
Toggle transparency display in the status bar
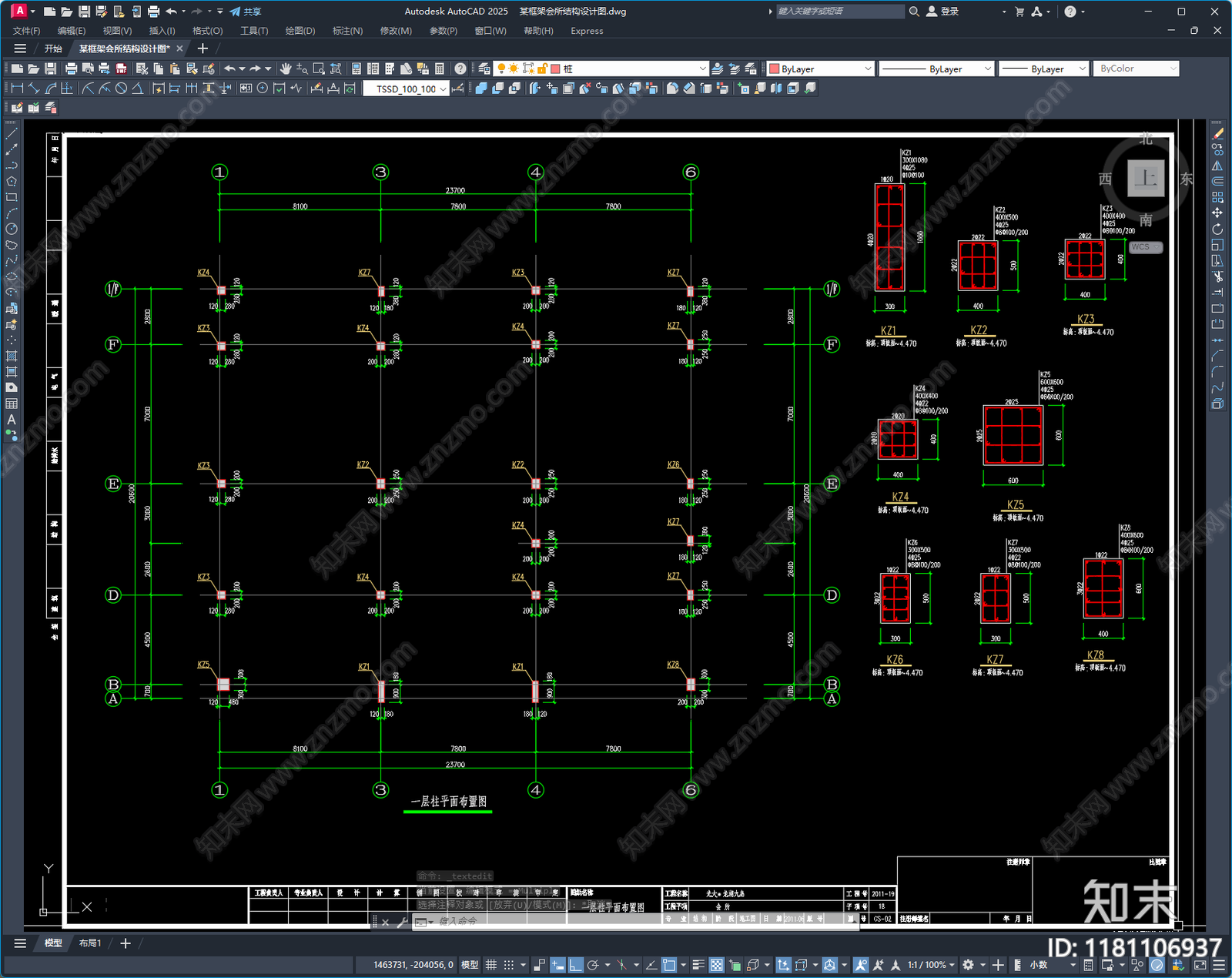716,965
